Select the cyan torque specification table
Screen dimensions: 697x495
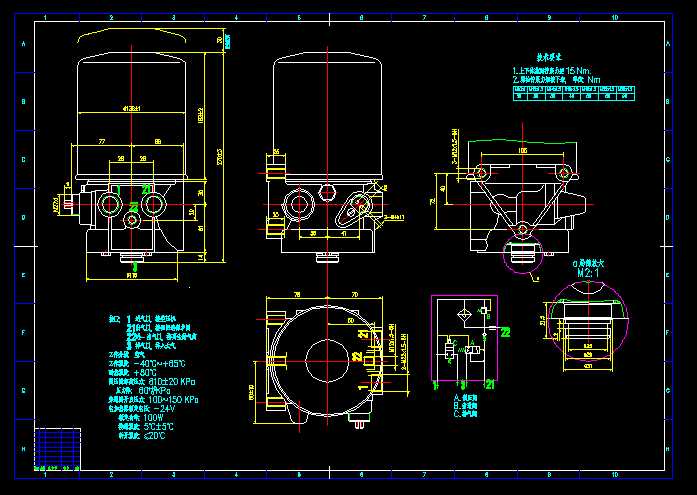(574, 93)
